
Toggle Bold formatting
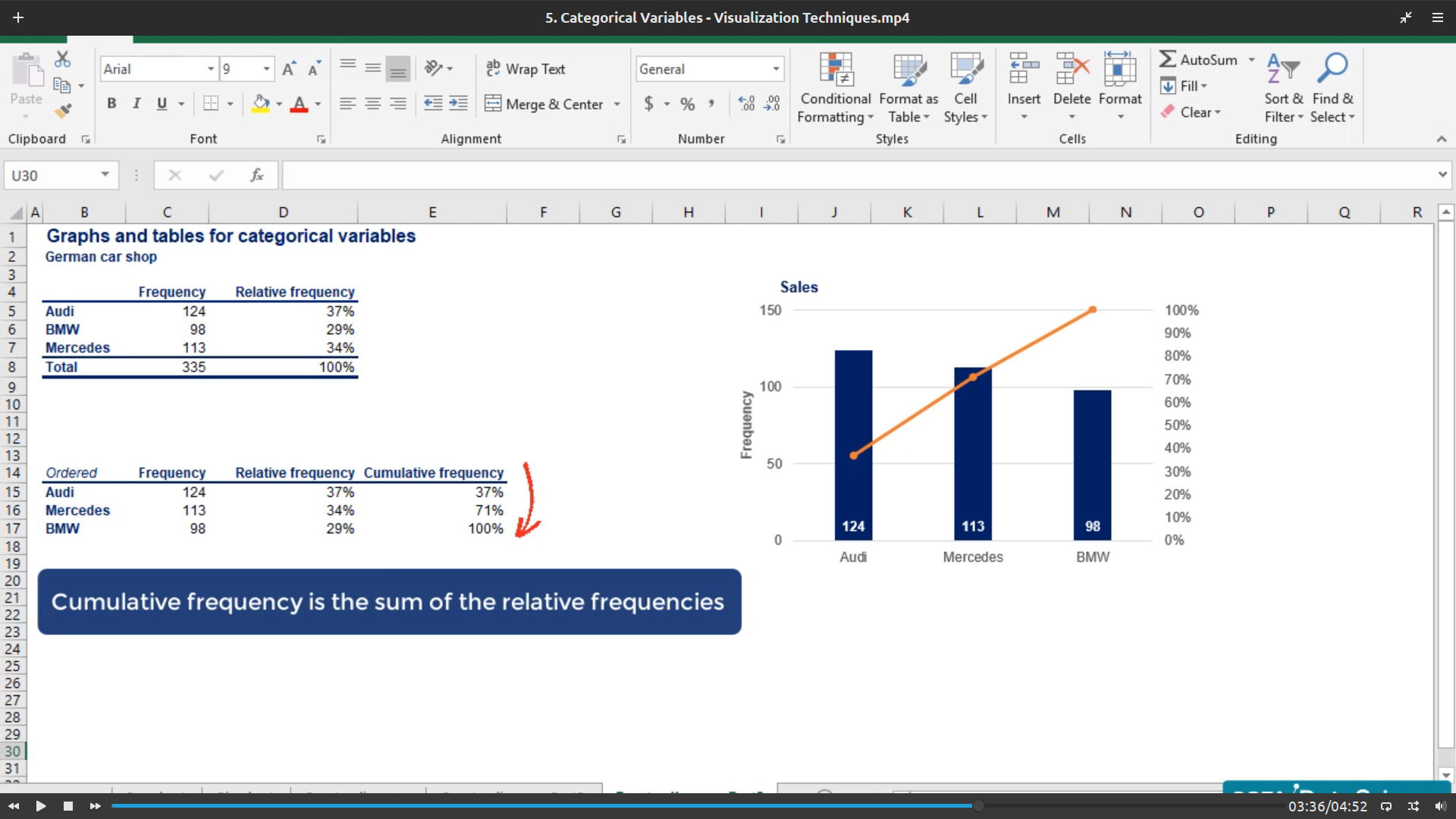pyautogui.click(x=111, y=104)
